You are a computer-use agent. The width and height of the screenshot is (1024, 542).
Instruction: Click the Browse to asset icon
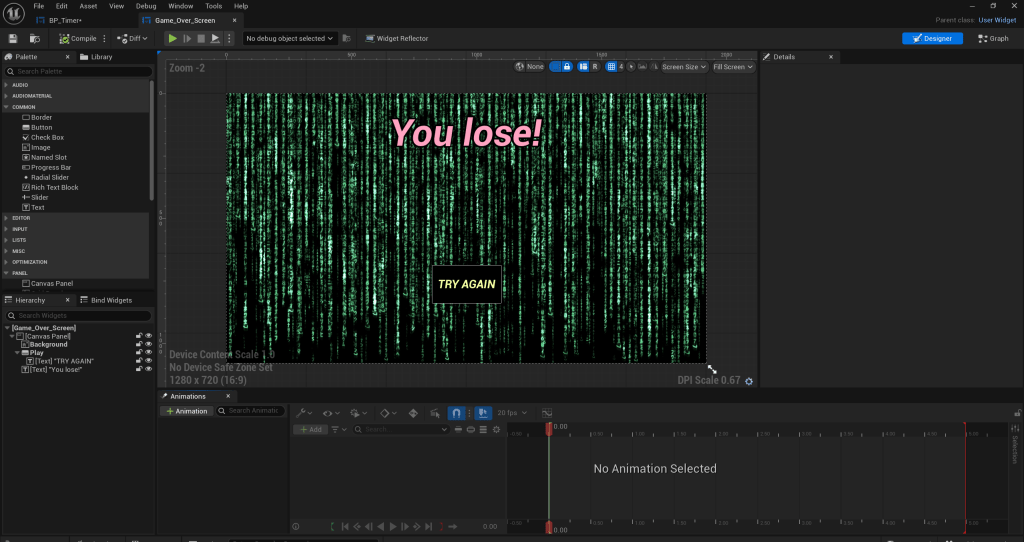(x=34, y=38)
